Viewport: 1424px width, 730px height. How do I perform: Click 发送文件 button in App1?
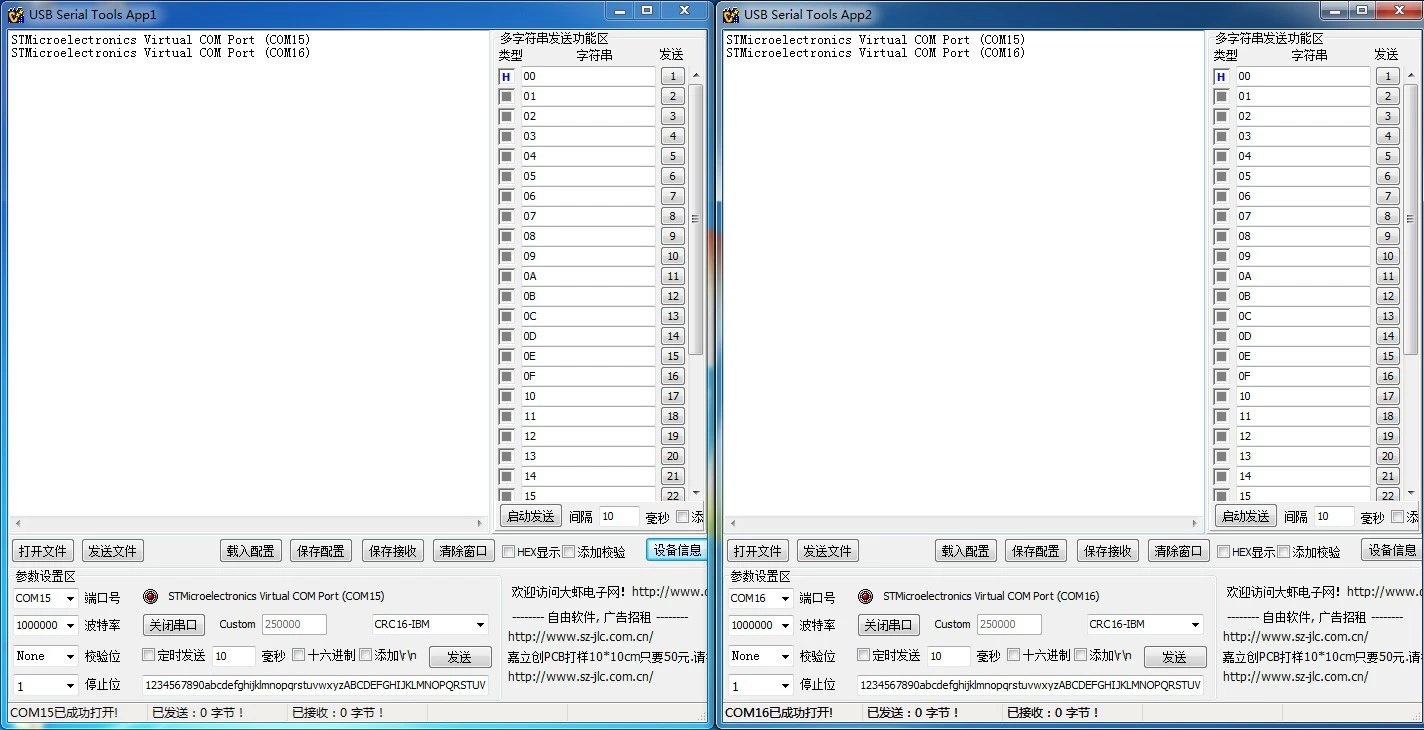tap(113, 551)
